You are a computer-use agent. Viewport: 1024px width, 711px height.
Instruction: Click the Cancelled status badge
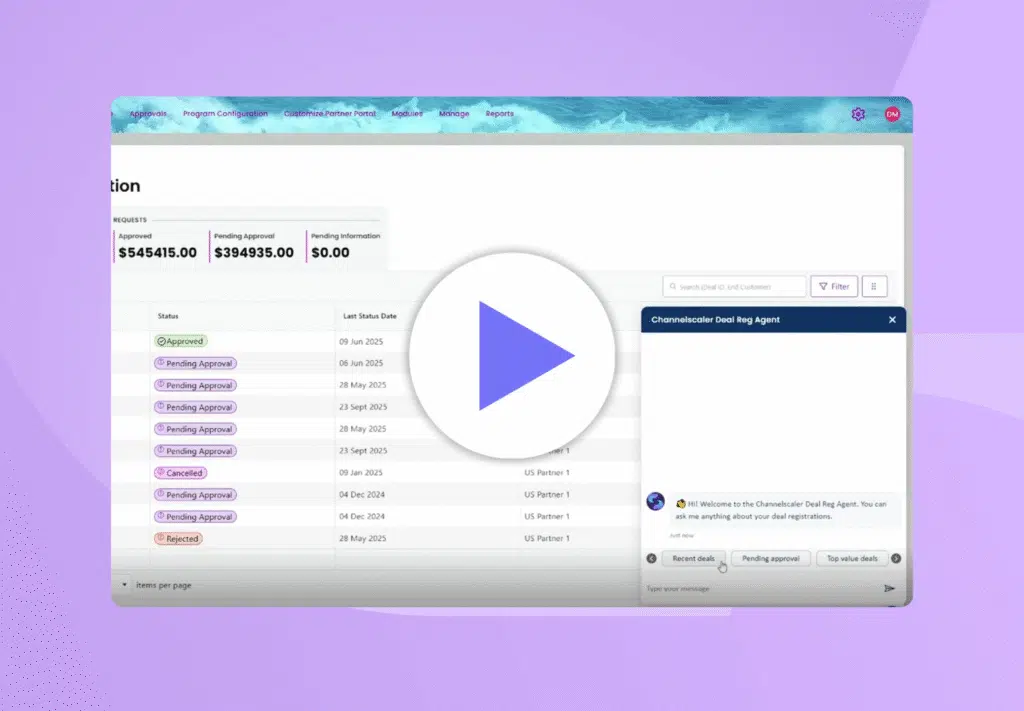tap(180, 473)
